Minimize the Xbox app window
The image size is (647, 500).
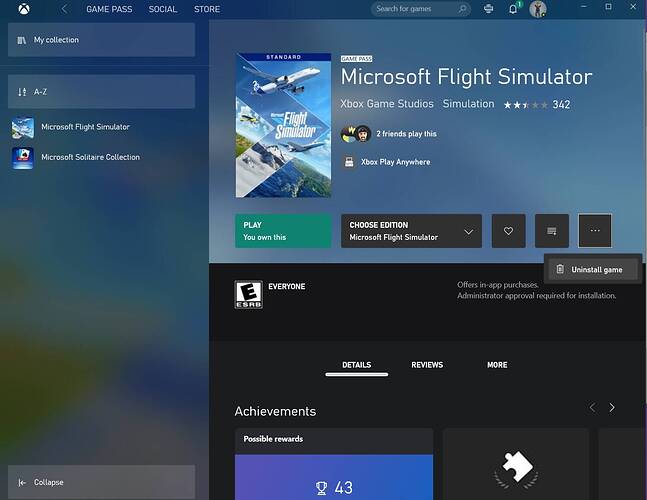584,7
